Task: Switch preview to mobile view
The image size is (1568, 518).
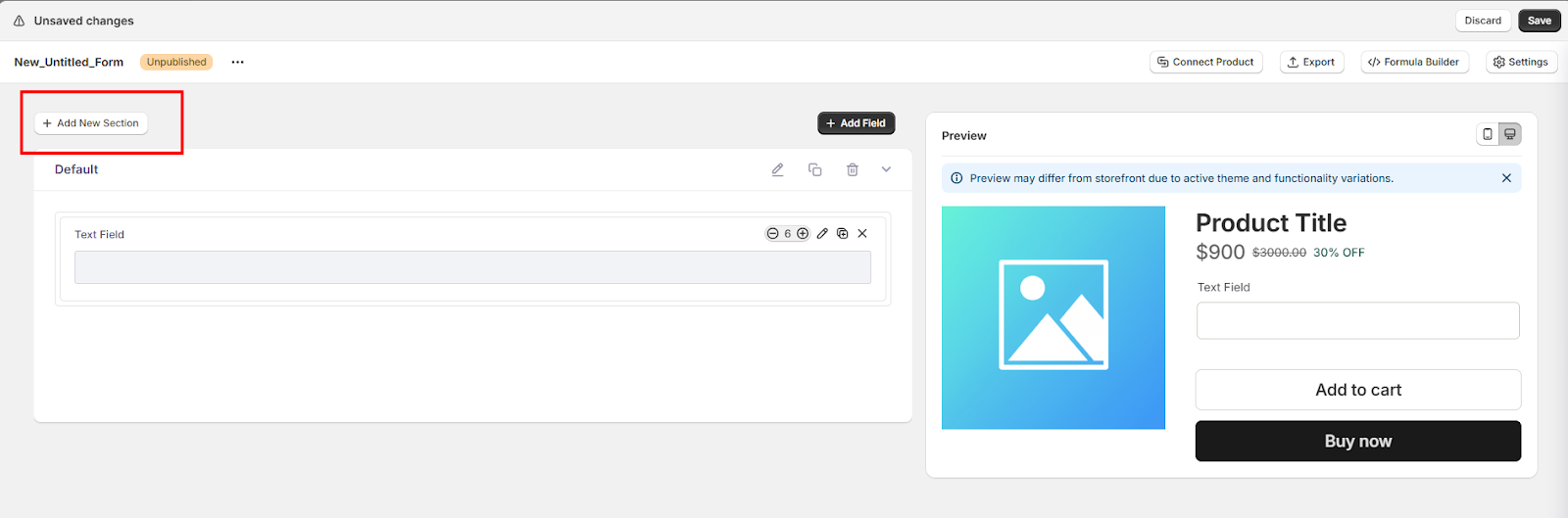Action: 1488,134
